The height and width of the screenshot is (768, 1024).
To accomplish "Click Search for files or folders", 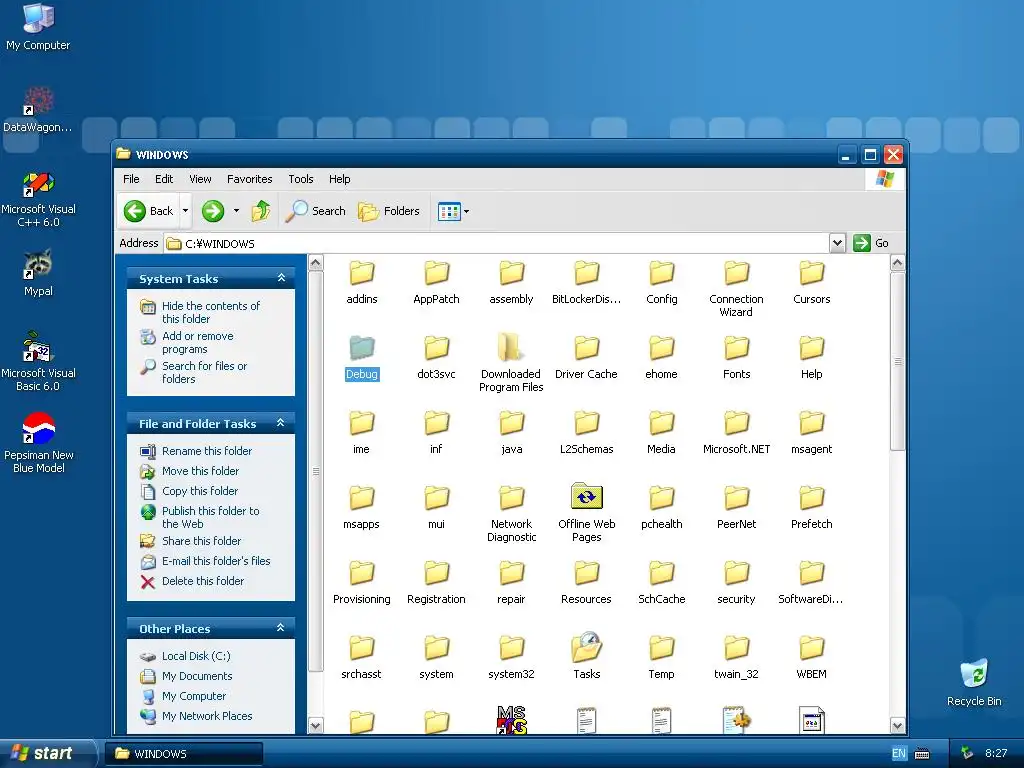I will (x=204, y=372).
